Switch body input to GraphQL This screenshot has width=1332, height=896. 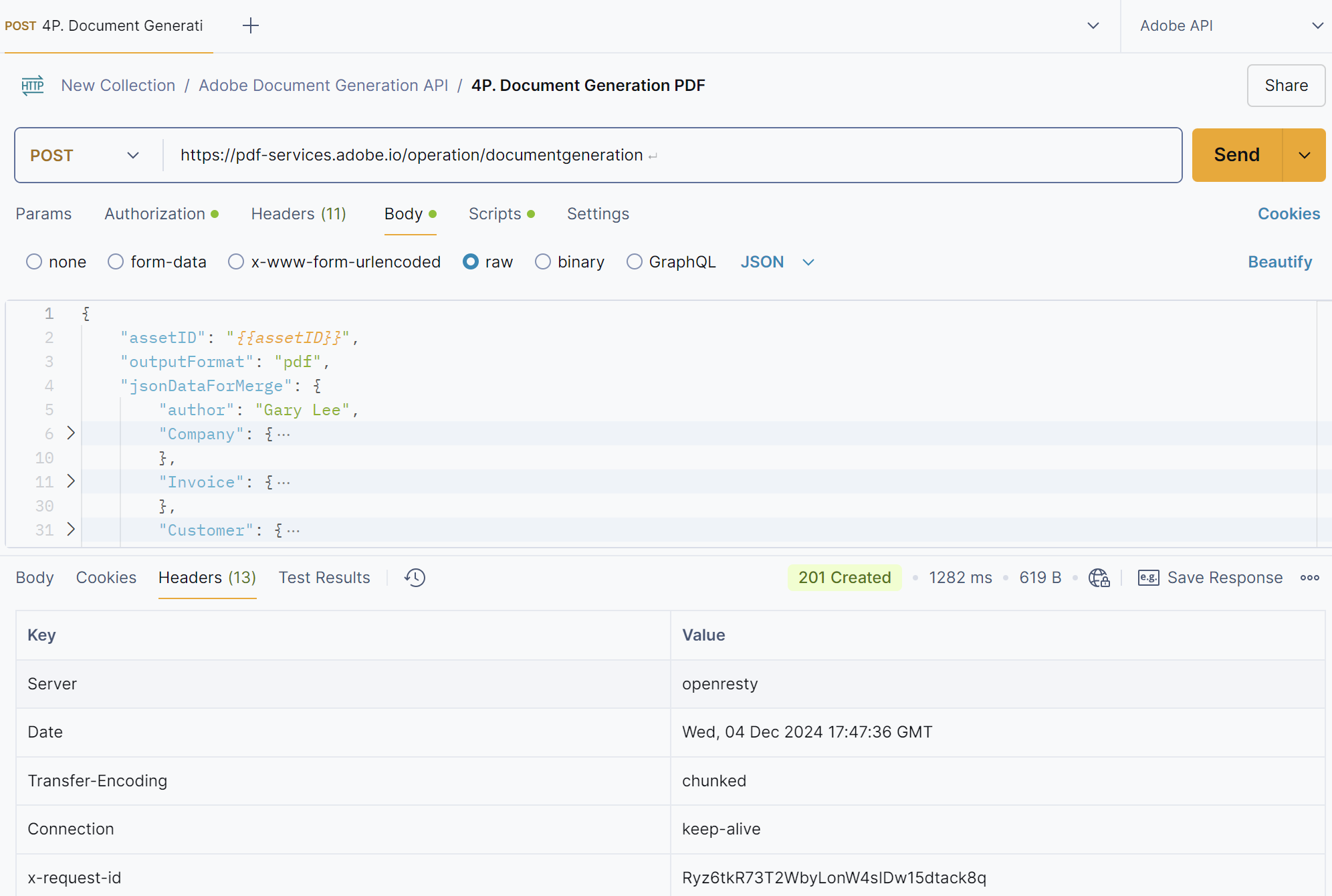(x=634, y=261)
